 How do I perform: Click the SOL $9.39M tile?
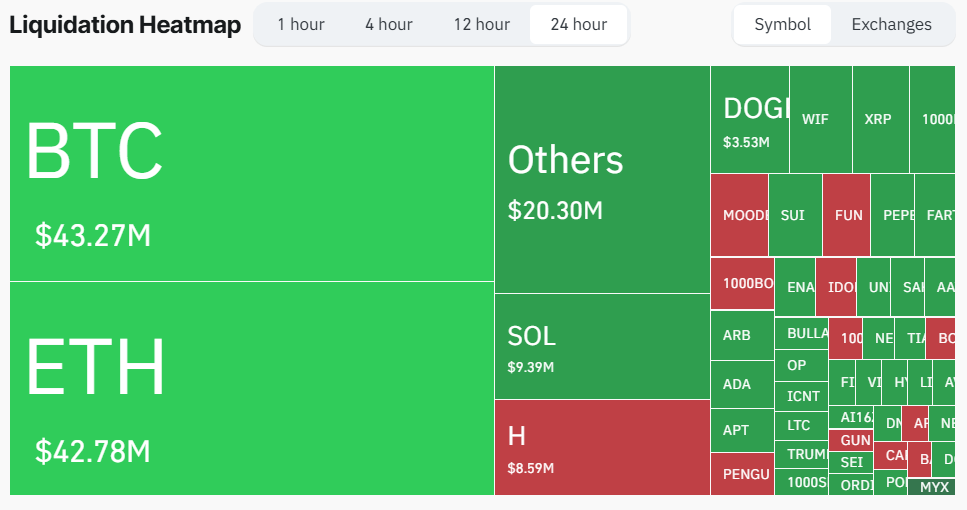602,346
